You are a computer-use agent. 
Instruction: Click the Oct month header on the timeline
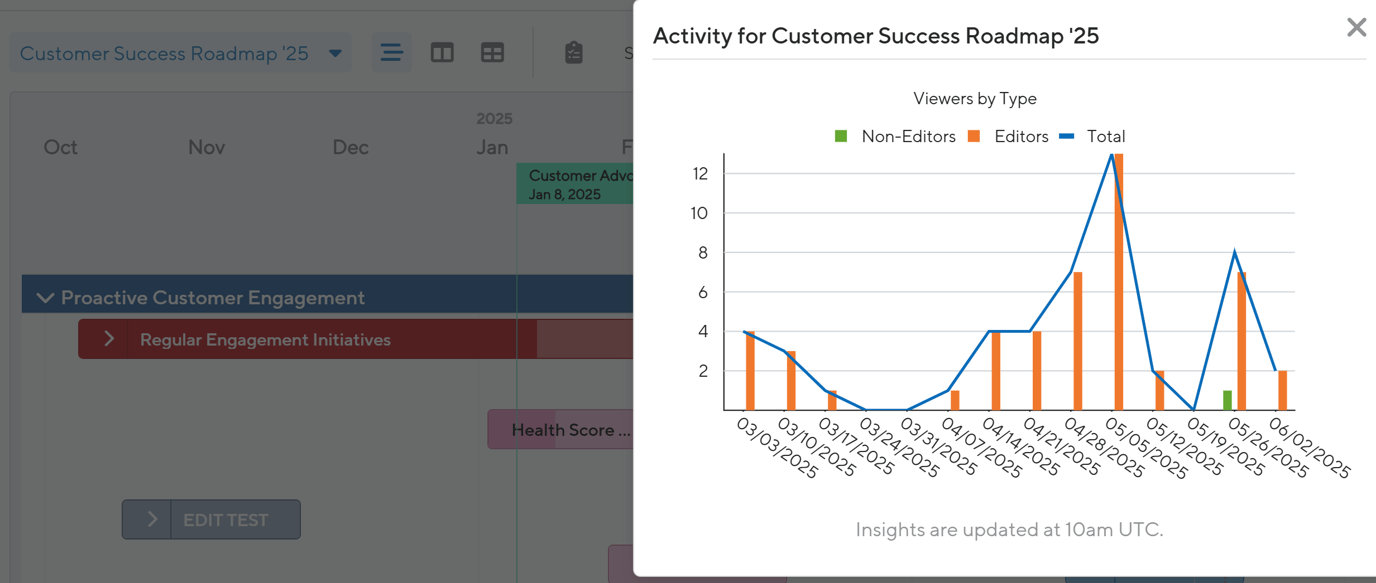click(60, 147)
